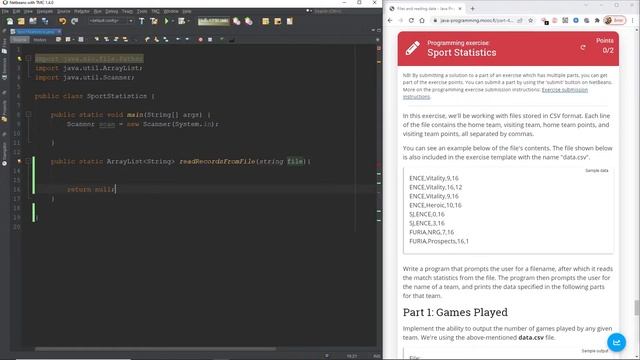Click the Redo arrow icon
640x360 pixels.
[x=74, y=21]
